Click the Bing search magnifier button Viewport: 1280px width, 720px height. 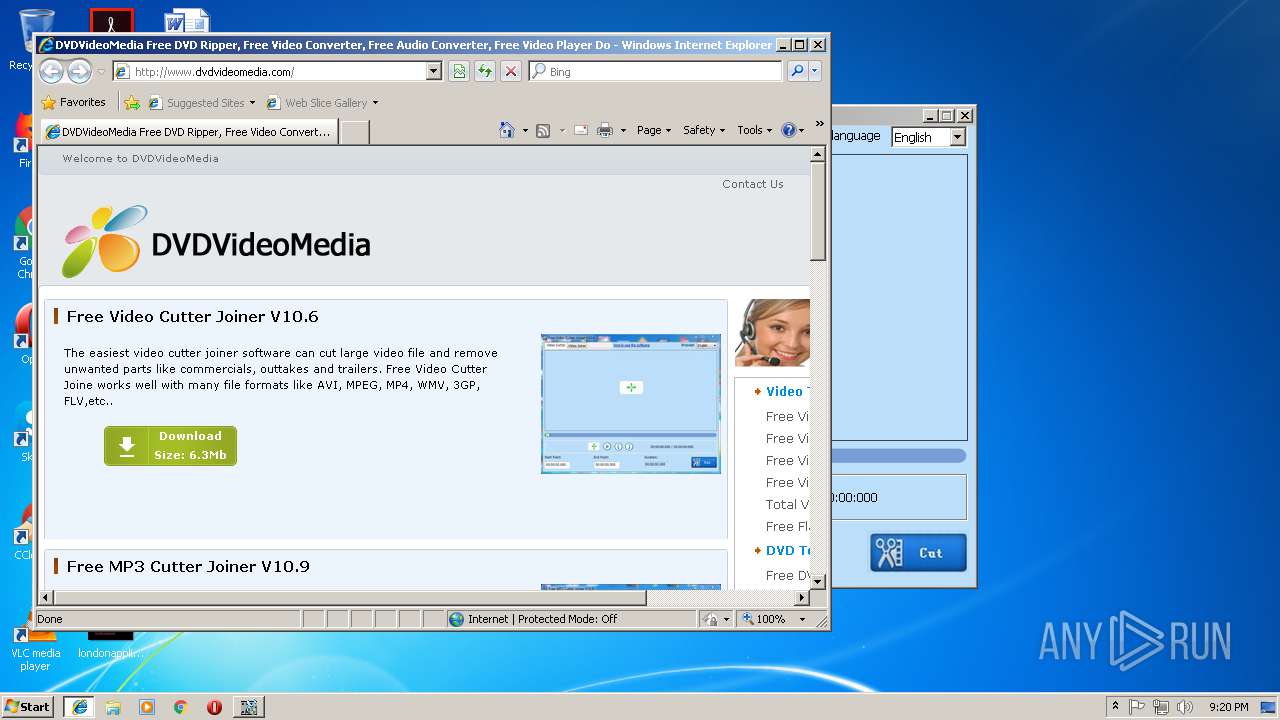(x=797, y=71)
